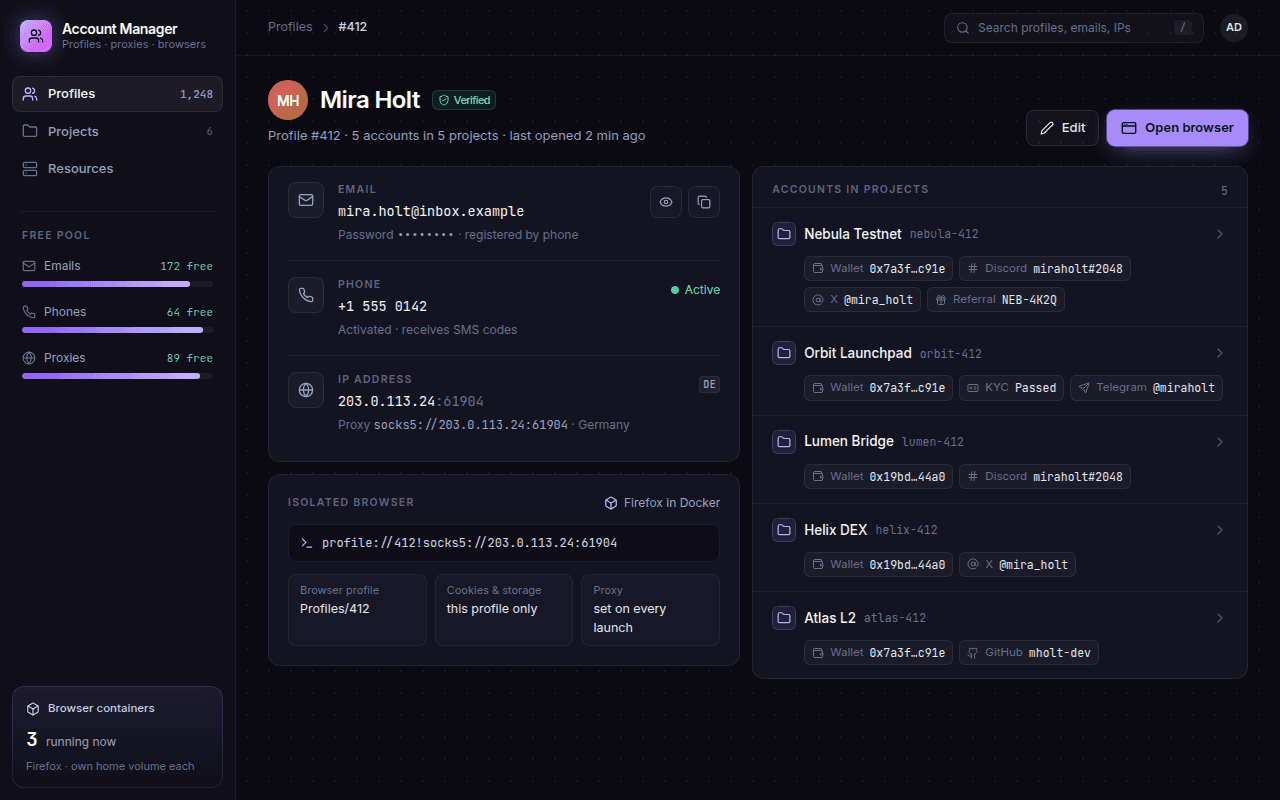1280x800 pixels.
Task: Focus the search profiles input field
Action: point(1073,28)
